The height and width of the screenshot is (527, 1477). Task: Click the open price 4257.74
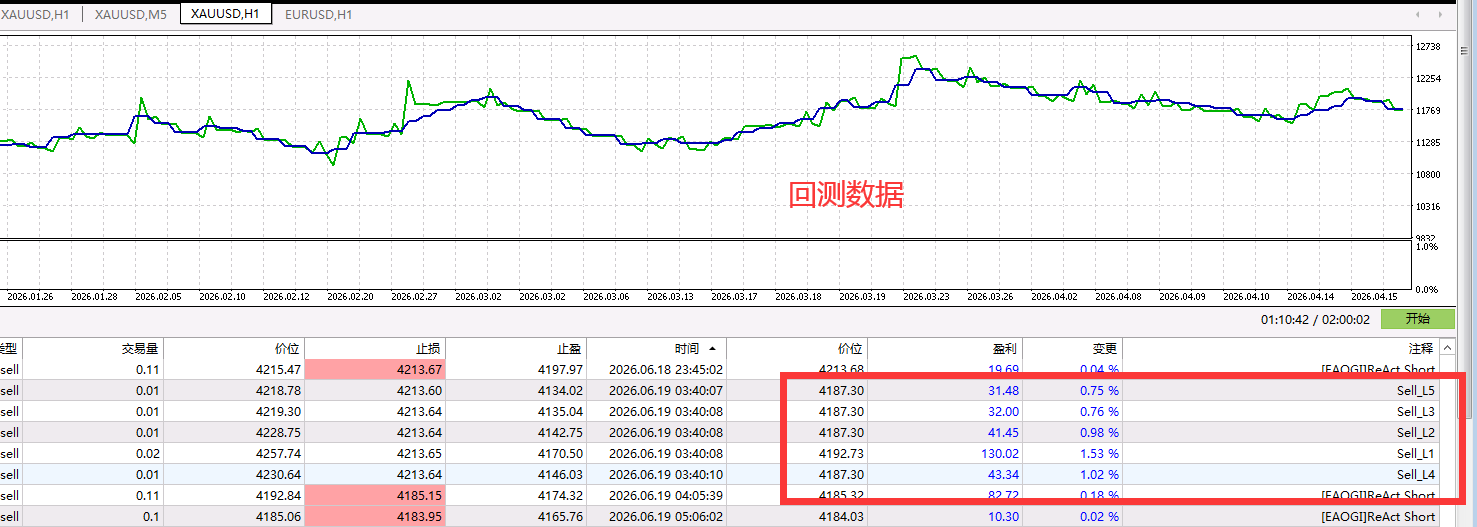click(279, 453)
